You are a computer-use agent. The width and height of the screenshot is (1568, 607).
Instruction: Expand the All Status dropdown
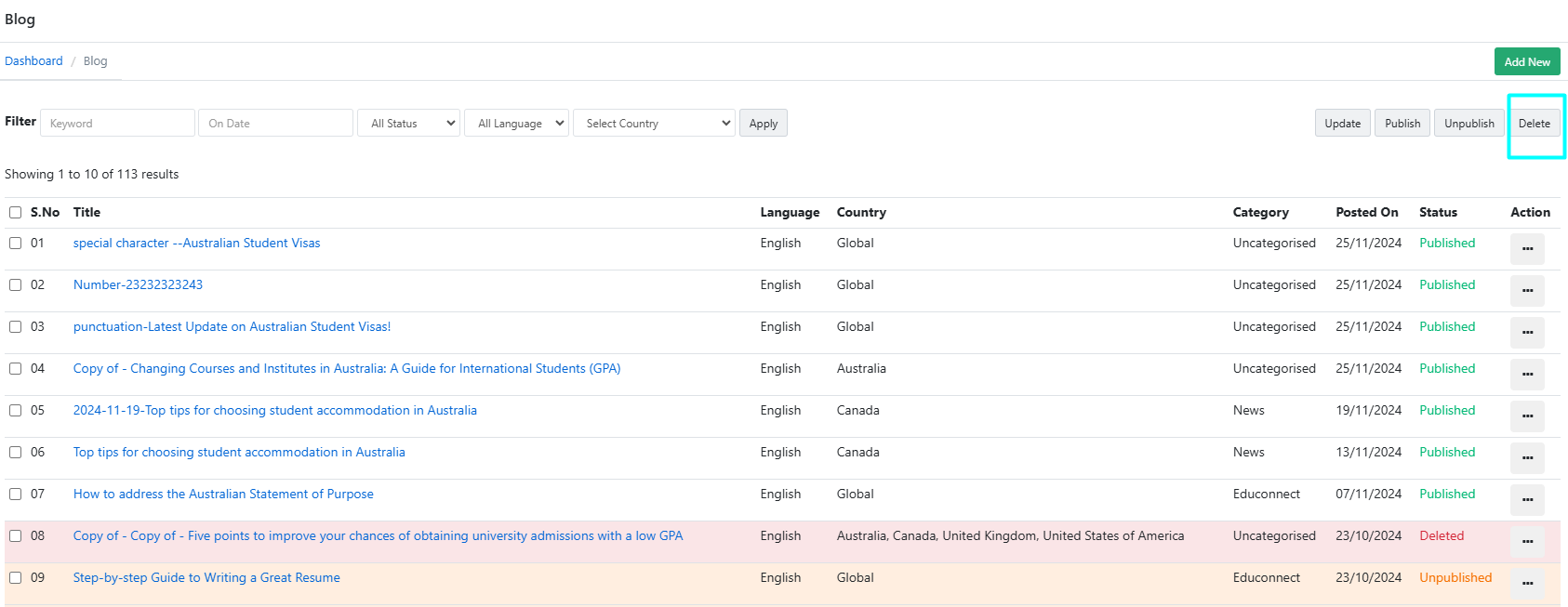[x=409, y=124]
